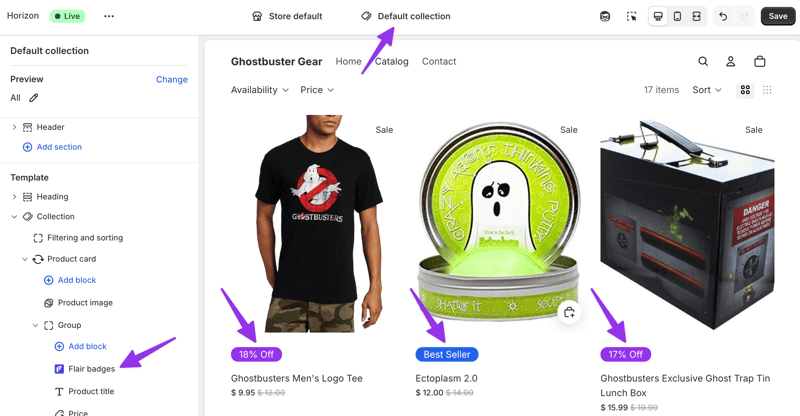Open the Availability filter dropdown
Image resolution: width=800 pixels, height=416 pixels.
click(259, 90)
